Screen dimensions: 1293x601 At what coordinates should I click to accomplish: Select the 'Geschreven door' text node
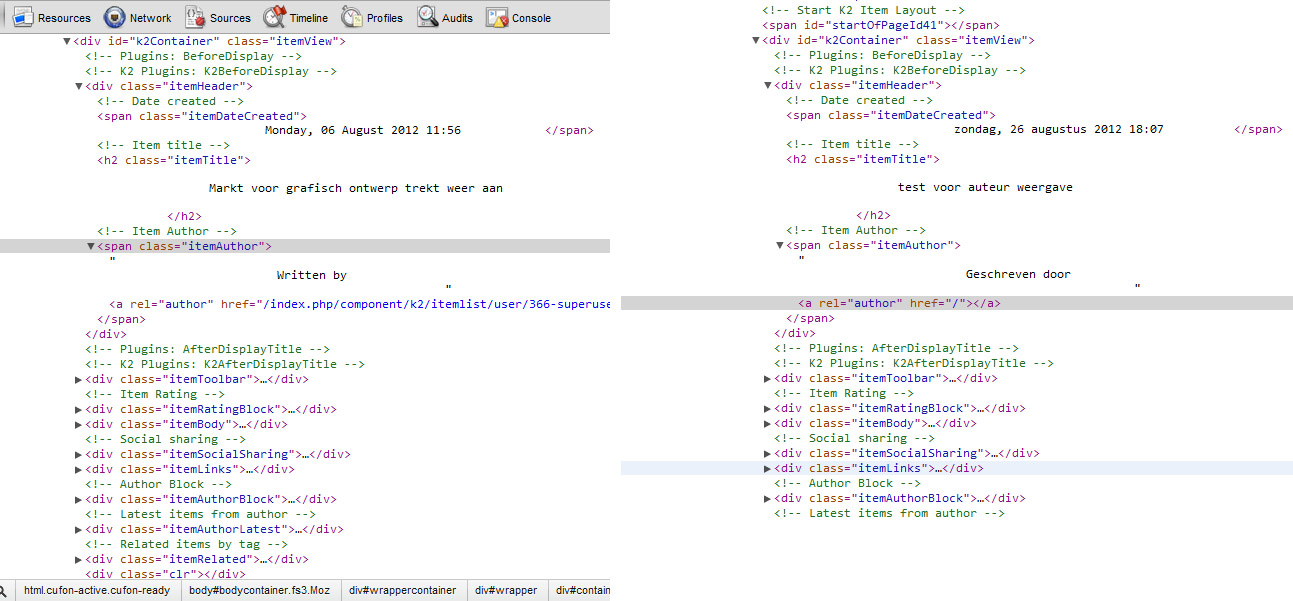(1019, 274)
